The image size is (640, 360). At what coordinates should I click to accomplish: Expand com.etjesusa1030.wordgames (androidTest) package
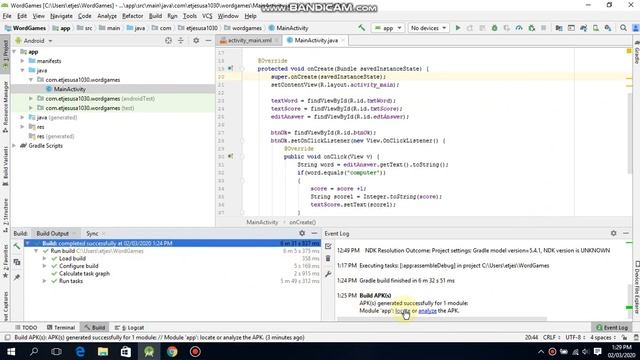pos(31,99)
